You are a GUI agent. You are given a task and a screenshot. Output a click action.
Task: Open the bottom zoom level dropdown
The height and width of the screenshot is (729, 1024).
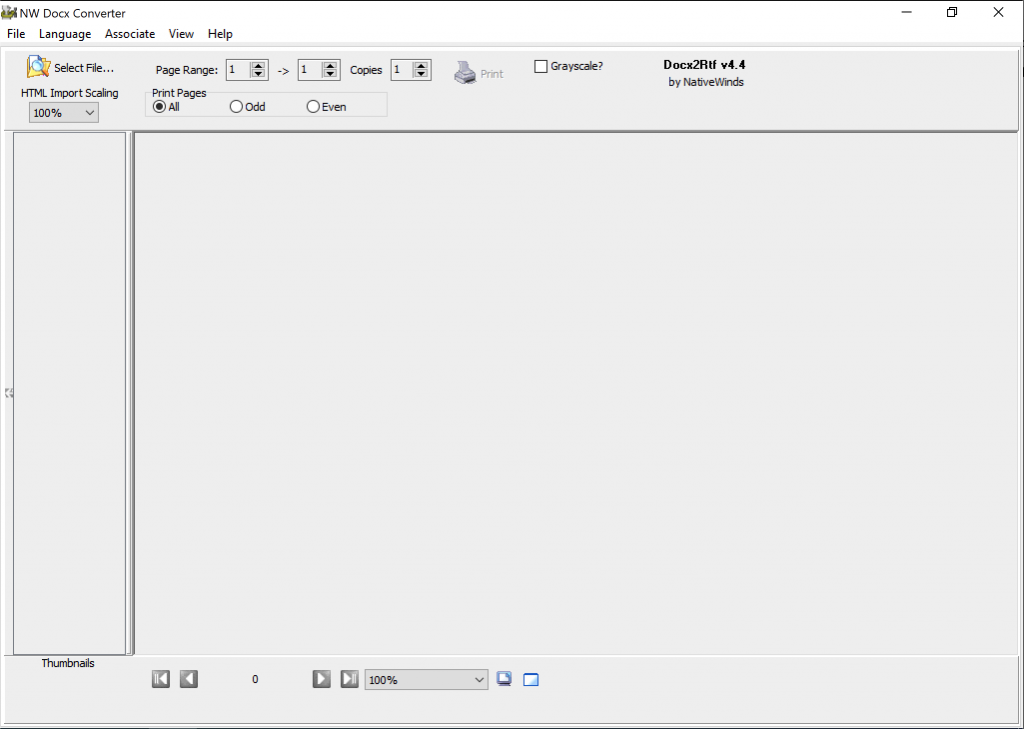(426, 680)
